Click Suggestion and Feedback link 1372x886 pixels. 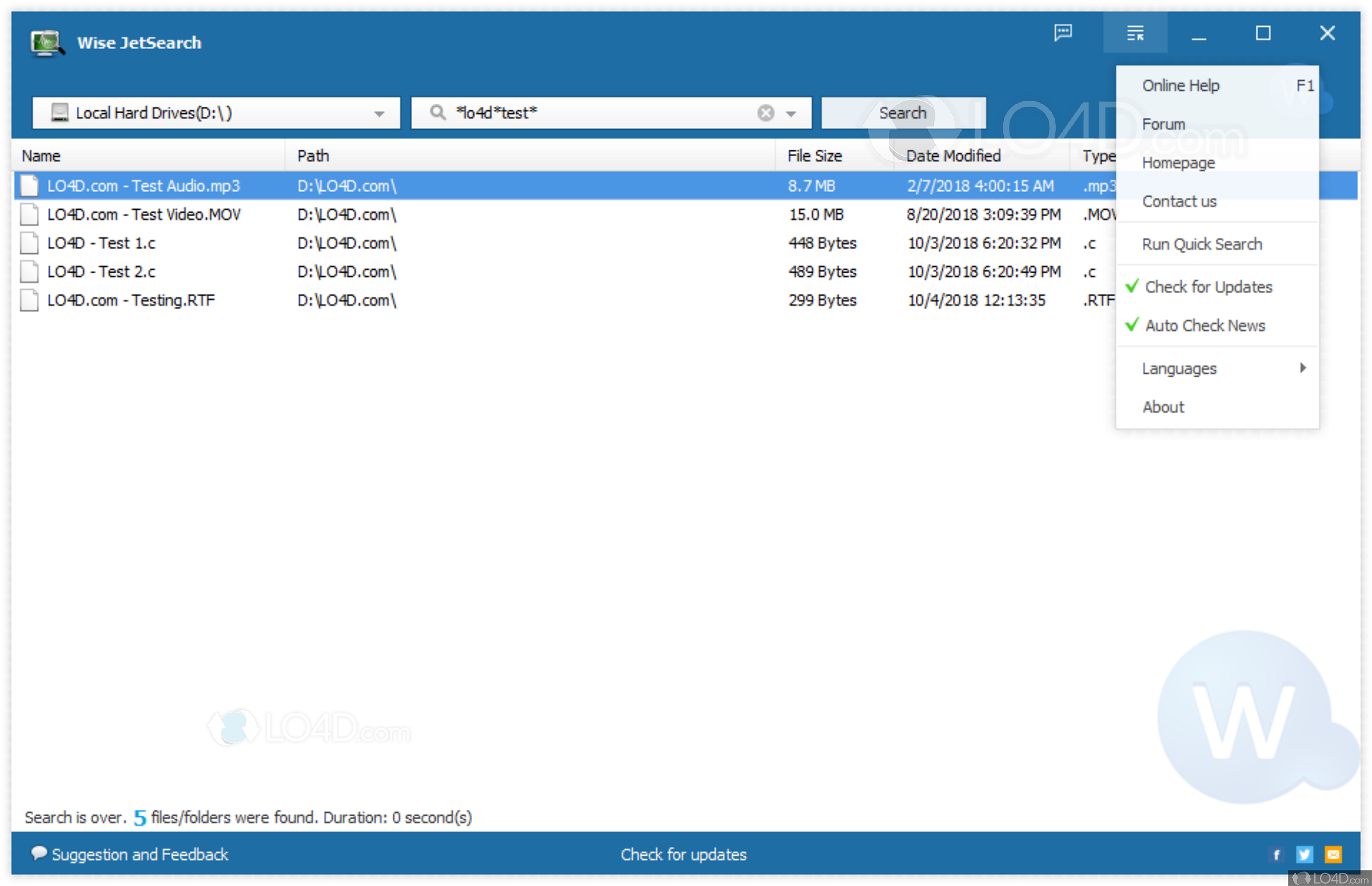click(x=139, y=855)
